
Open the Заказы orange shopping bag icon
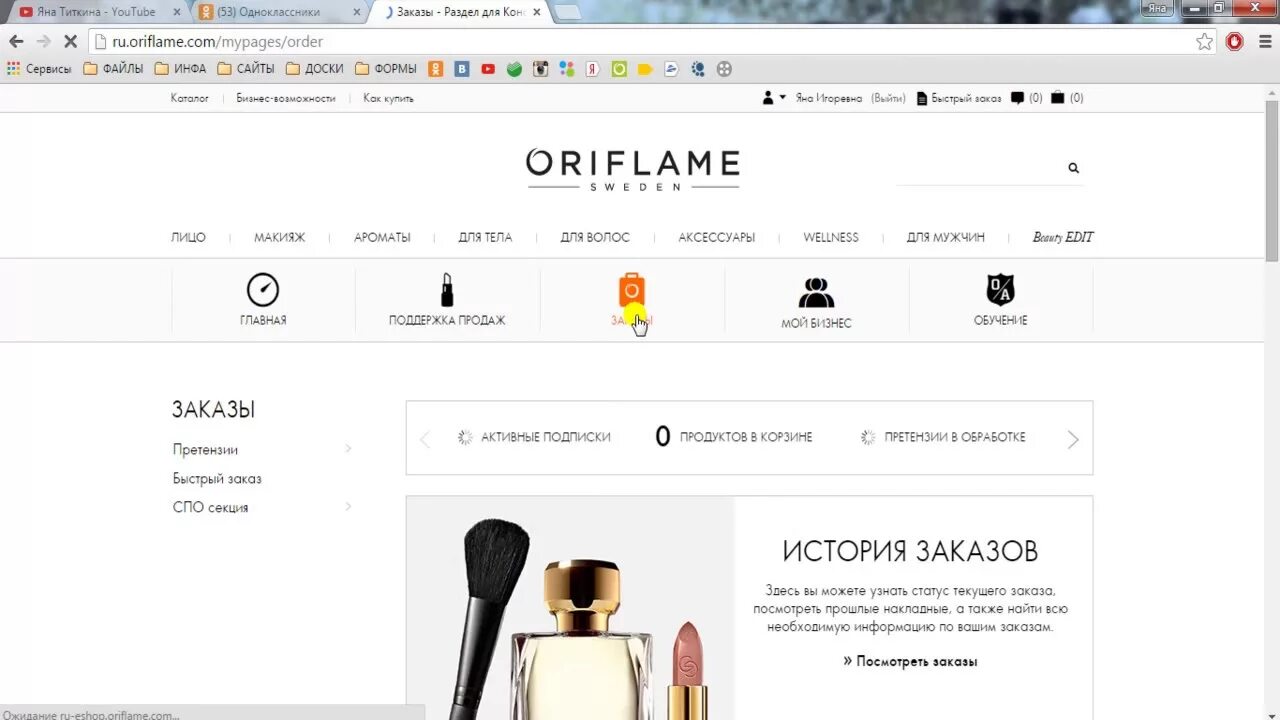click(x=631, y=290)
